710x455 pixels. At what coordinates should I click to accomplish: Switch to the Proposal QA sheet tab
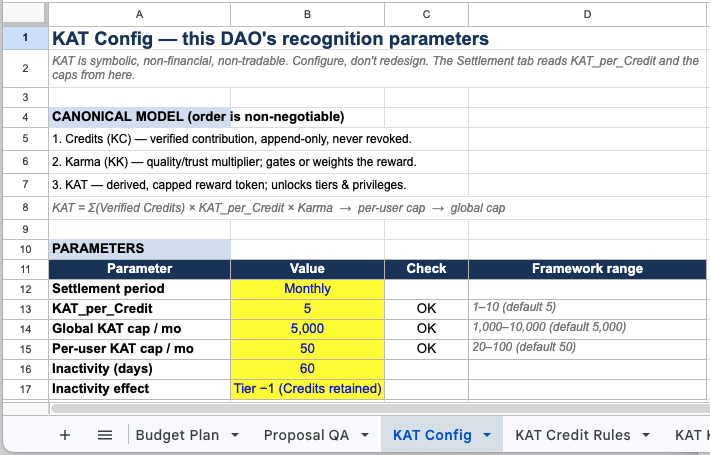[x=306, y=435]
